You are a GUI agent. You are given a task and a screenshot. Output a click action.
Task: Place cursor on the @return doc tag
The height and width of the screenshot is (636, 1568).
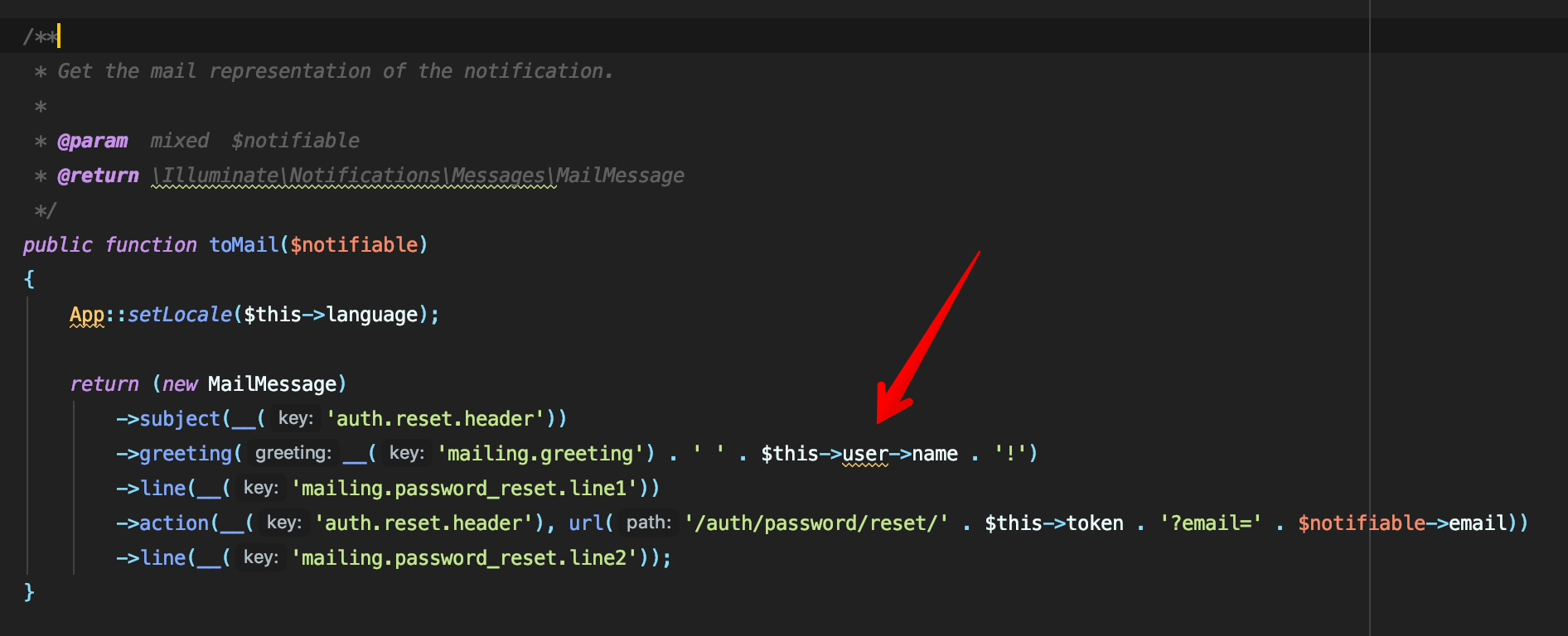(x=98, y=176)
